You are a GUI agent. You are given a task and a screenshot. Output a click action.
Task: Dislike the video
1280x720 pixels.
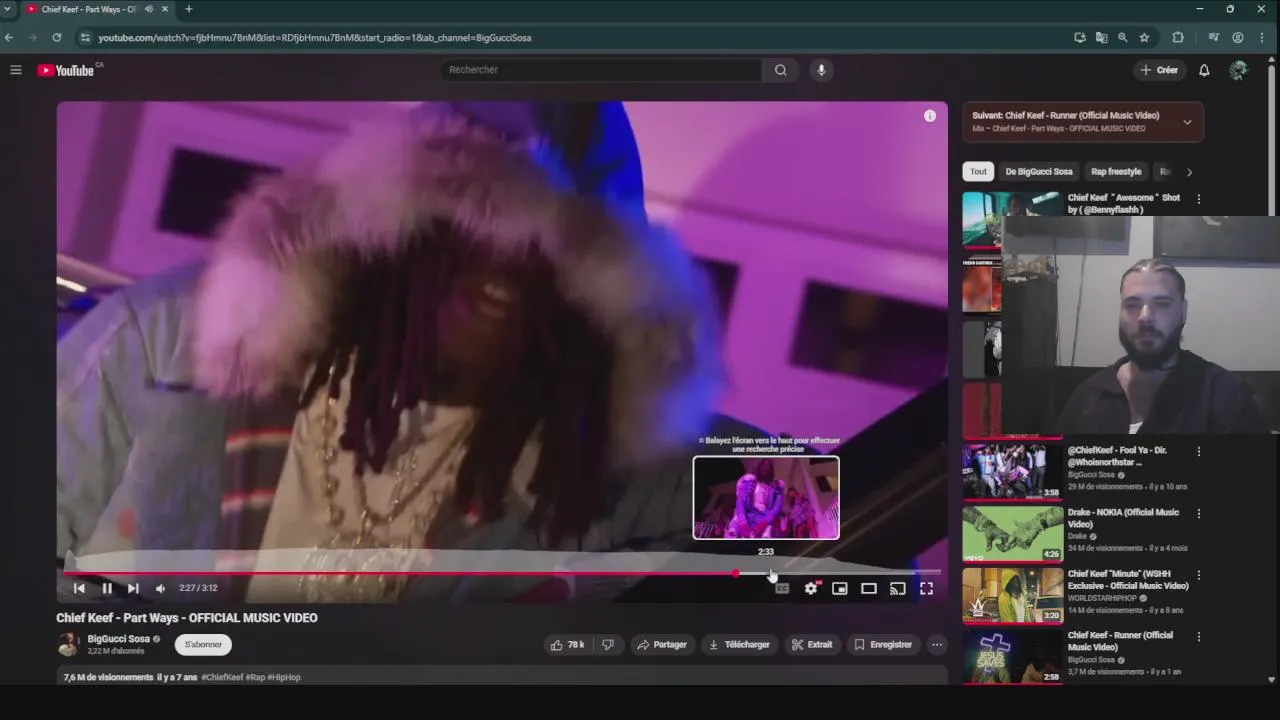coord(607,645)
